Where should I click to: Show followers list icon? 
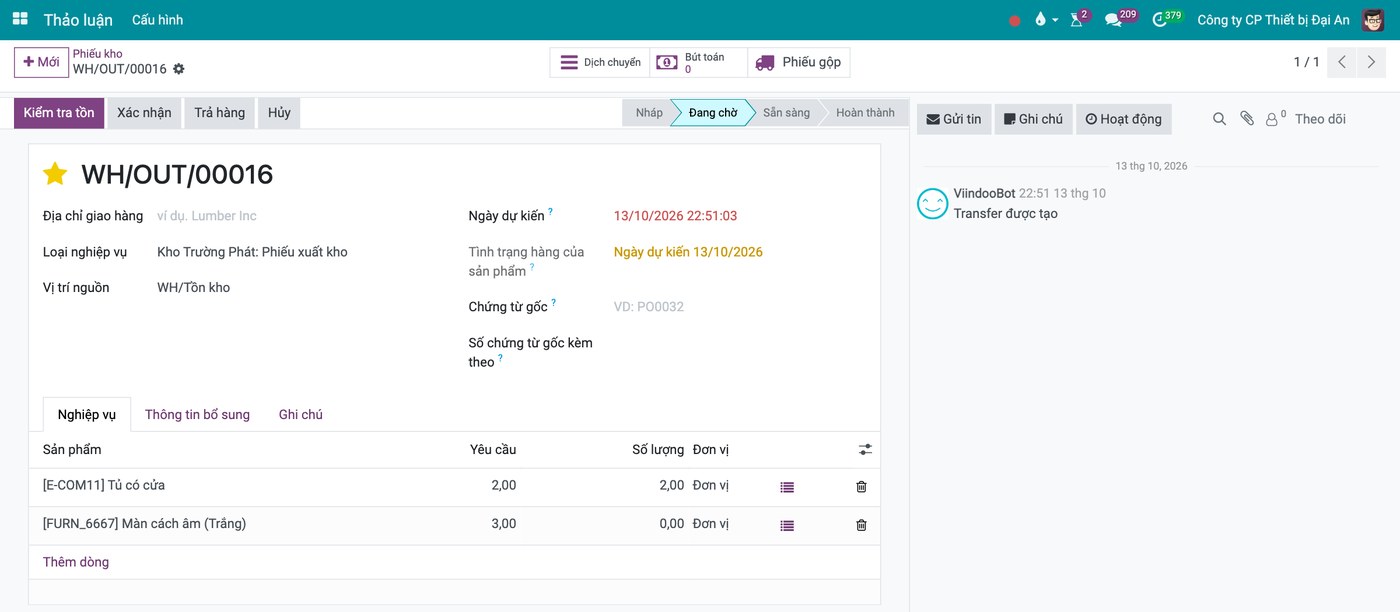(1275, 119)
